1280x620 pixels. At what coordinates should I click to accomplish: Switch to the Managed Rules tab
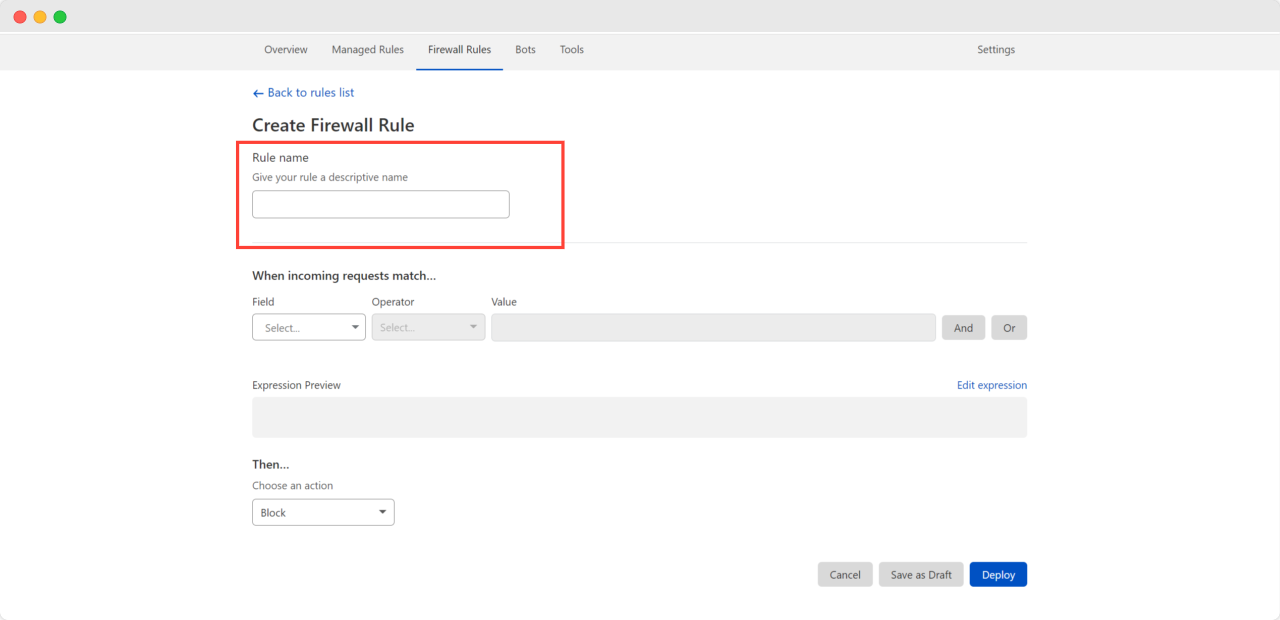click(367, 49)
